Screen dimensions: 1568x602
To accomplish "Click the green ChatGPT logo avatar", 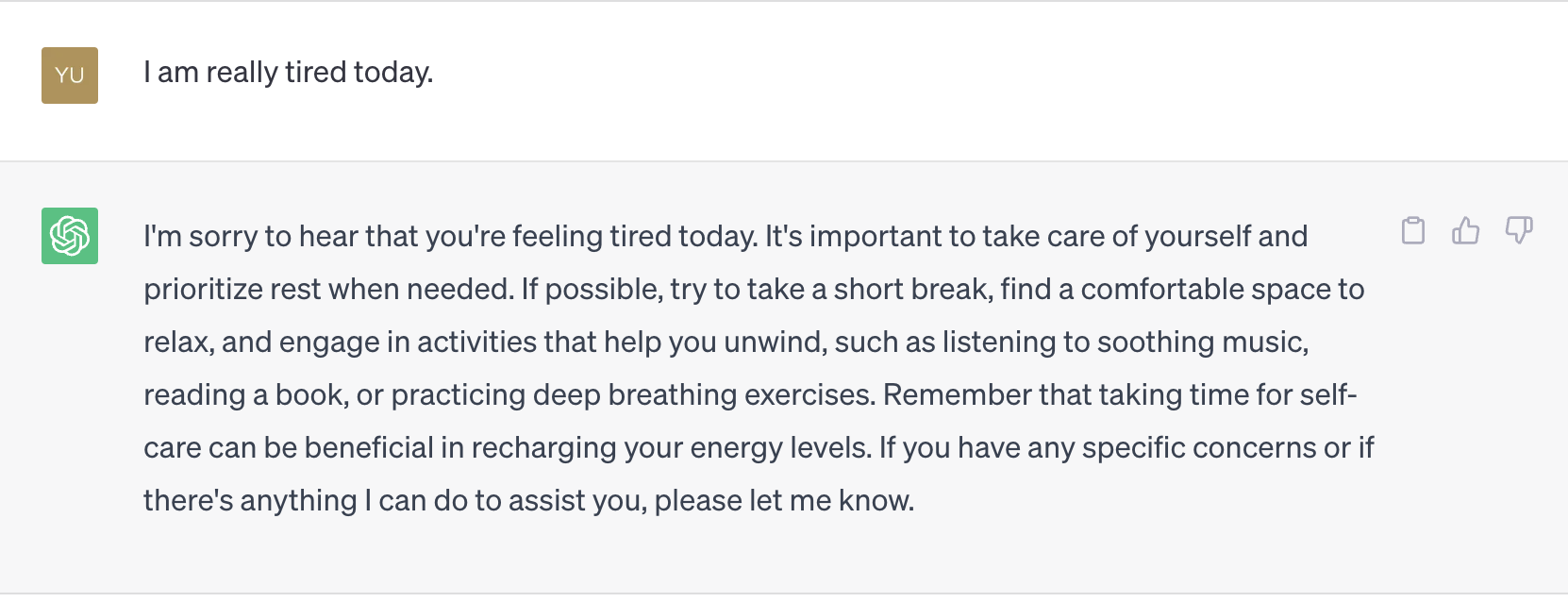I will pyautogui.click(x=70, y=236).
